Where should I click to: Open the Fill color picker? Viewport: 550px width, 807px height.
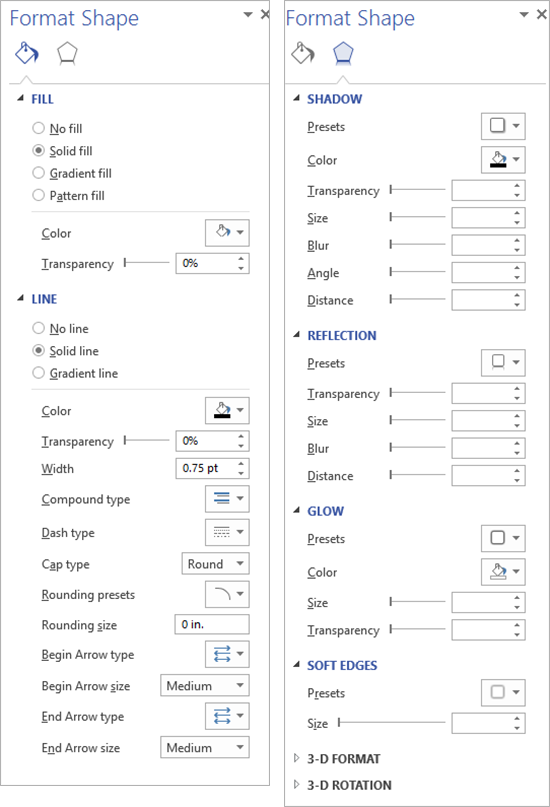[x=227, y=233]
